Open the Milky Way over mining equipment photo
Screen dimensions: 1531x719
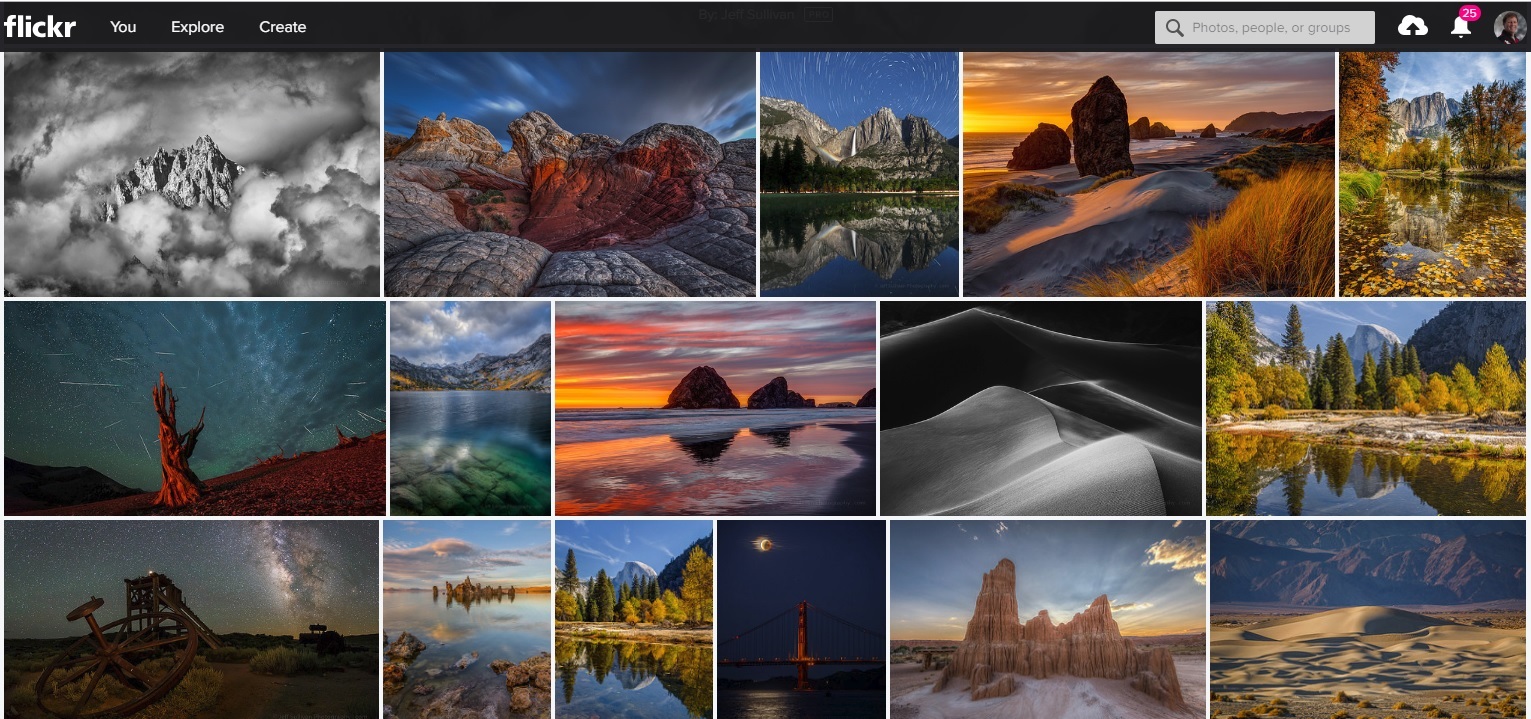point(190,618)
